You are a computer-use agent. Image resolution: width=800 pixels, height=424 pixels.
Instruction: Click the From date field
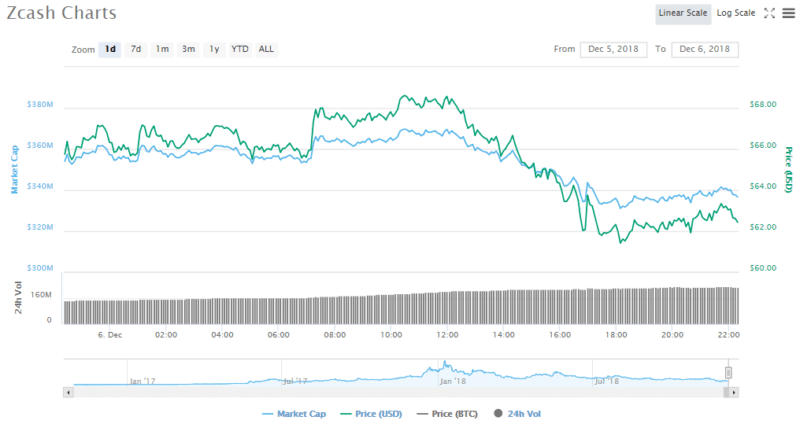pyautogui.click(x=613, y=49)
